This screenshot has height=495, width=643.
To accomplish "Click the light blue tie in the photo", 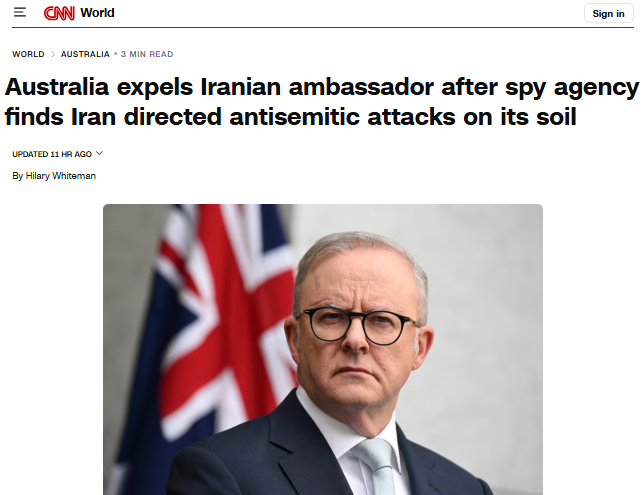I will pos(376,465).
